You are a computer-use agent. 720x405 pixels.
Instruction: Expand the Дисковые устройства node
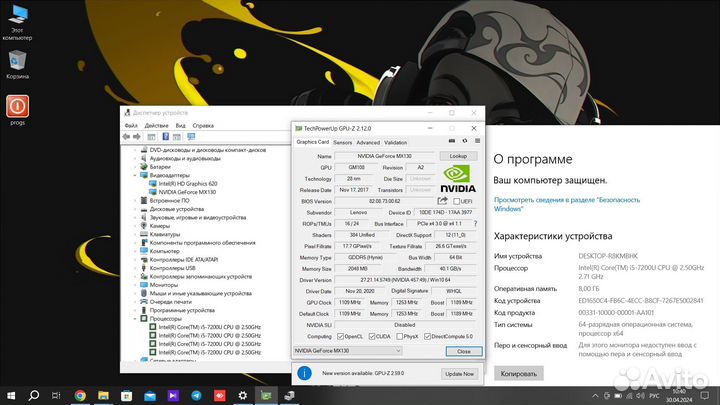[135, 209]
